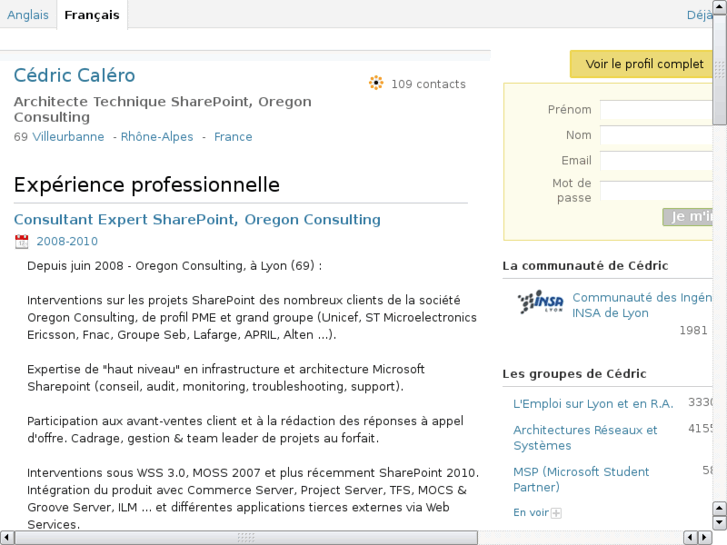This screenshot has height=545, width=727.
Task: Open Architectures Réseaux et Systèmes group link
Action: point(585,438)
